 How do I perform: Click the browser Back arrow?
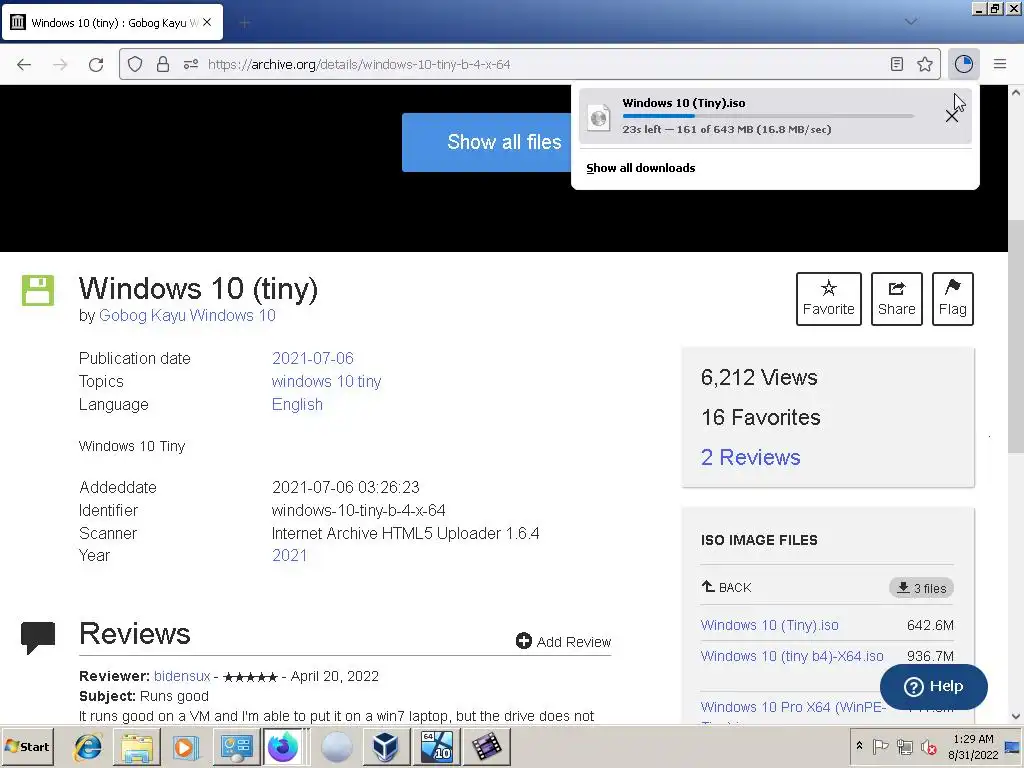point(24,64)
